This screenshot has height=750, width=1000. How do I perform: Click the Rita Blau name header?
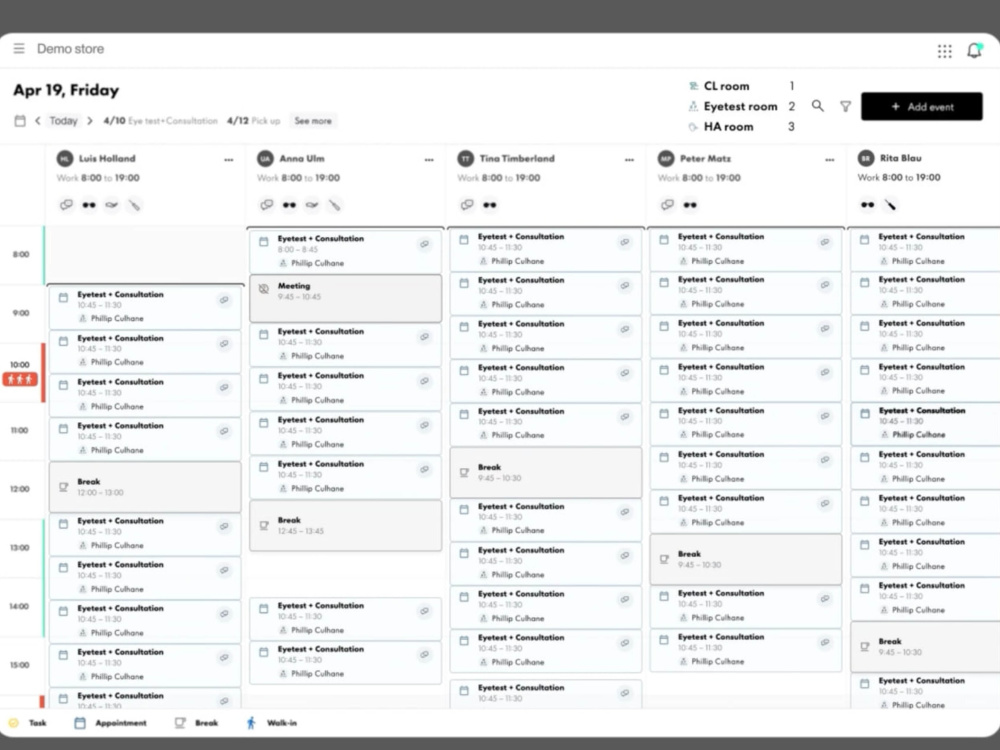(x=901, y=158)
